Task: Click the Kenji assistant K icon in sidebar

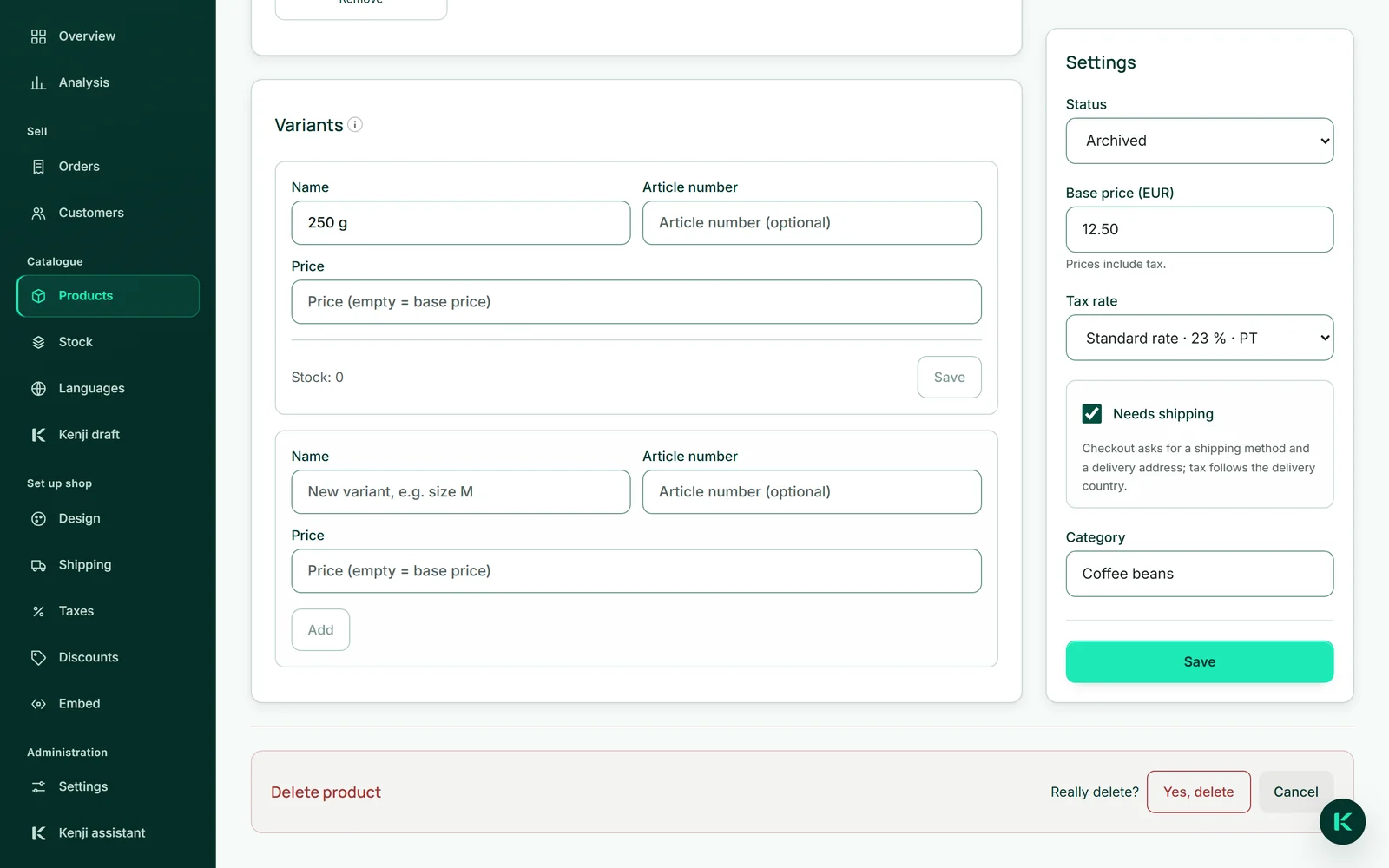Action: [x=38, y=833]
